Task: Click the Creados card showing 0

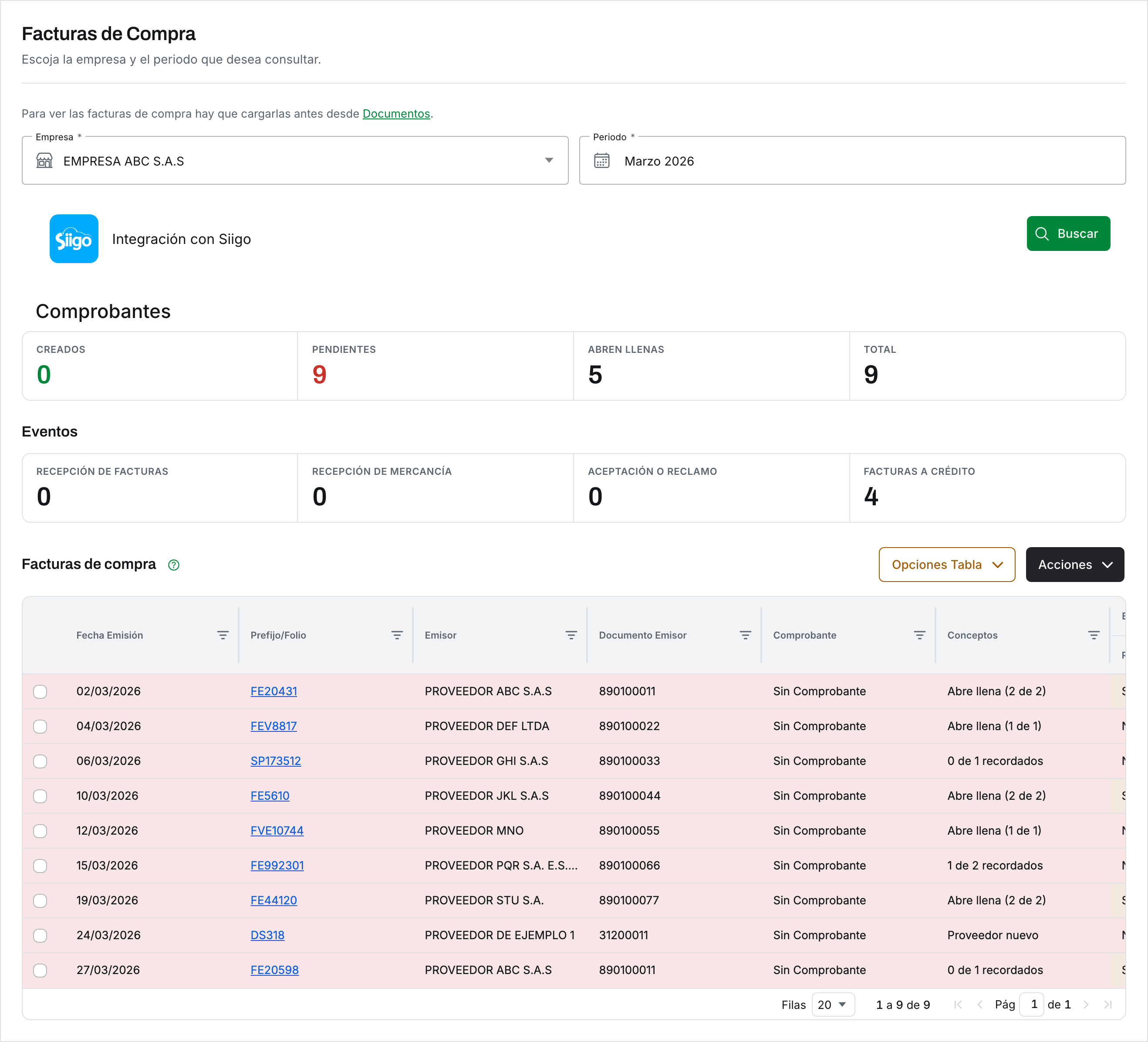Action: pos(159,366)
